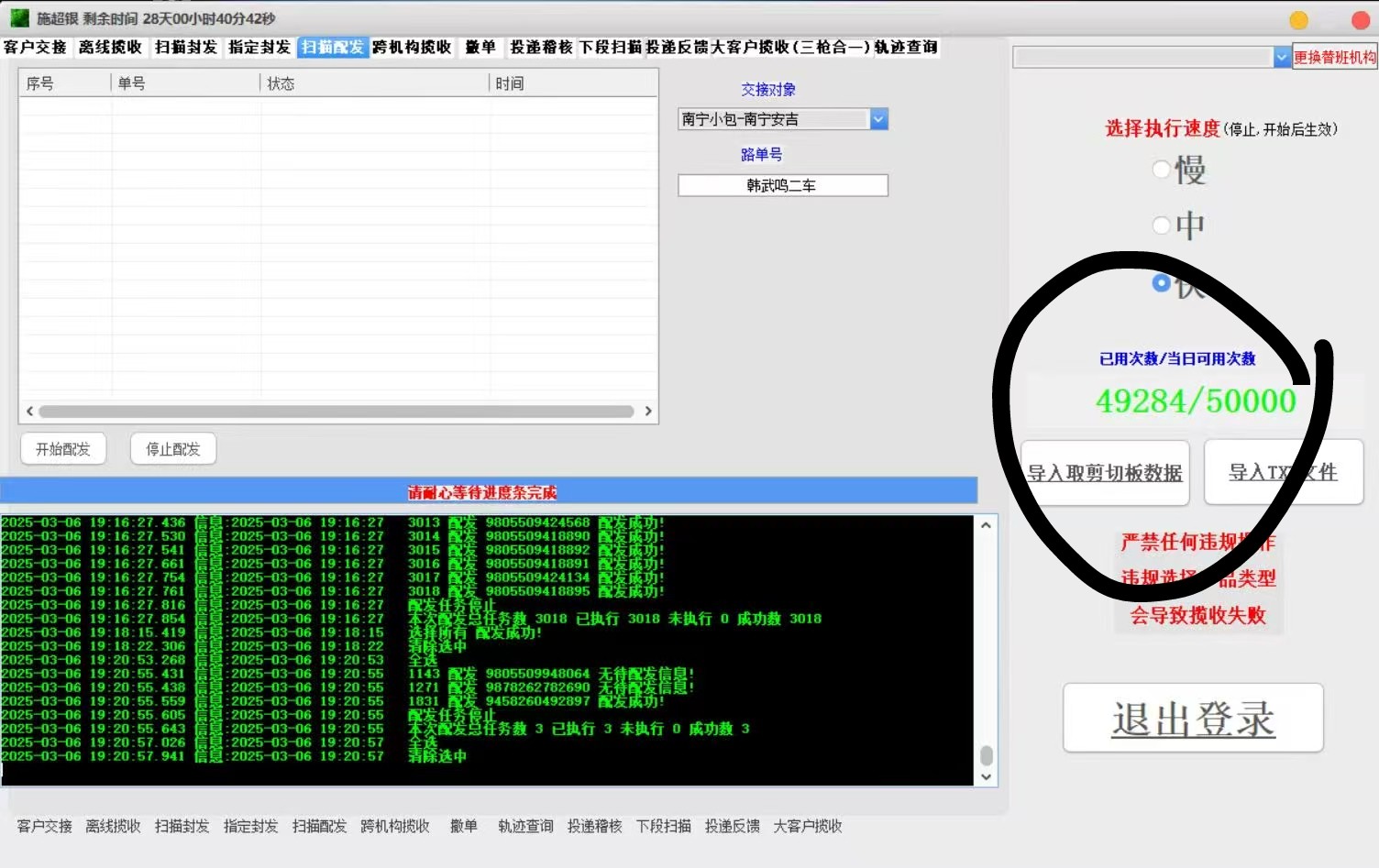1379x868 pixels.
Task: Click the 请耐心等待进度条完成 progress bar
Action: point(489,491)
